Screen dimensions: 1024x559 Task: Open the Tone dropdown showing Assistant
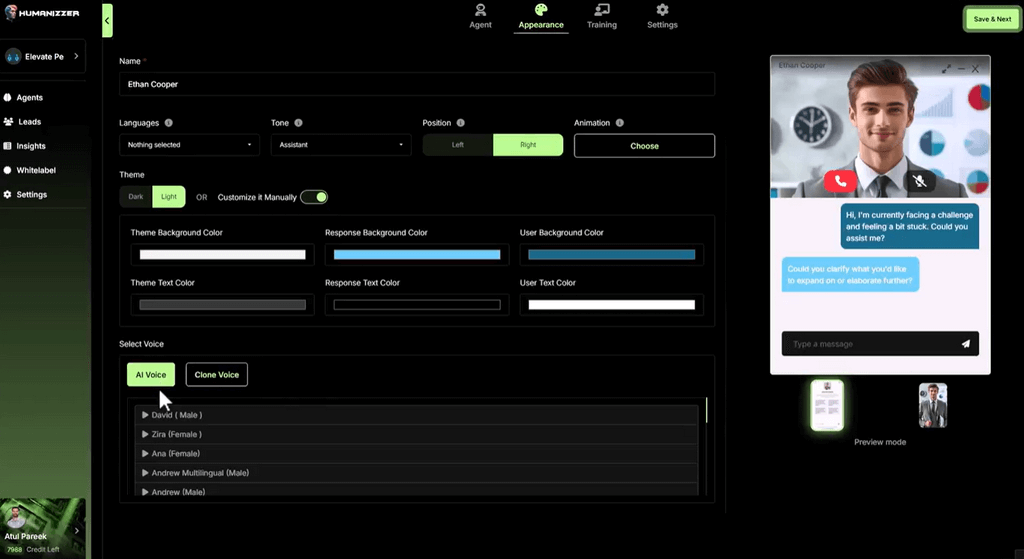pos(341,145)
